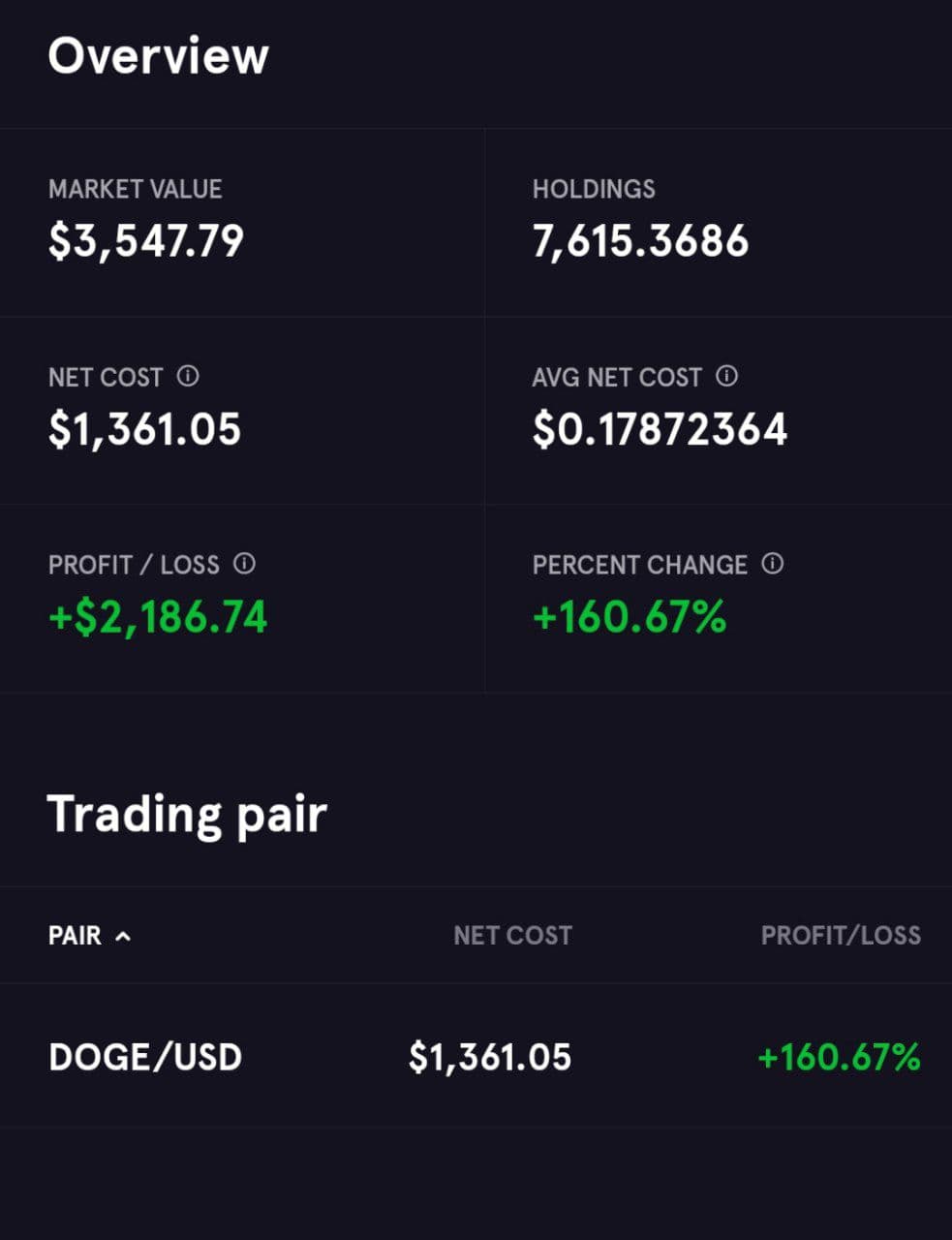This screenshot has width=952, height=1240.
Task: Tap the MARKET VALUE label
Action: pos(136,189)
